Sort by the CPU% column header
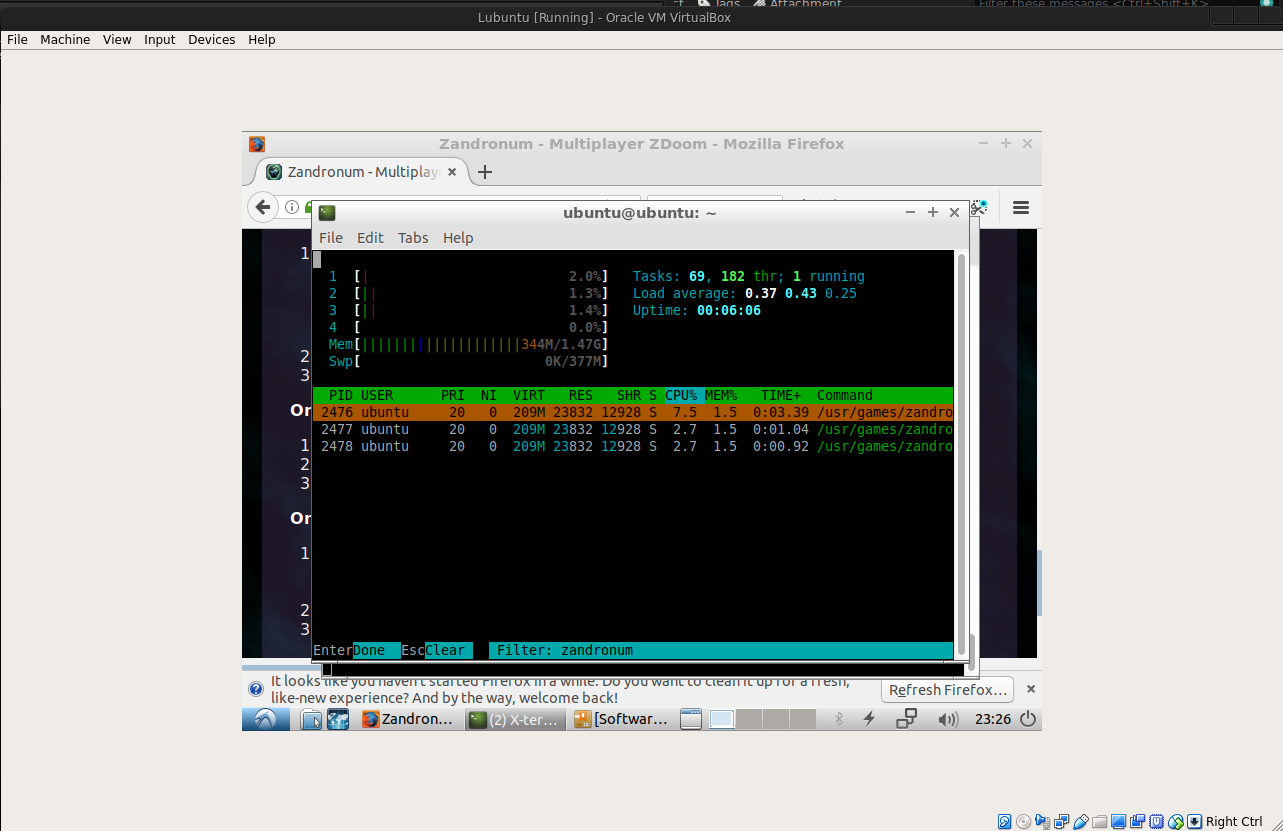The width and height of the screenshot is (1283, 831). point(681,395)
